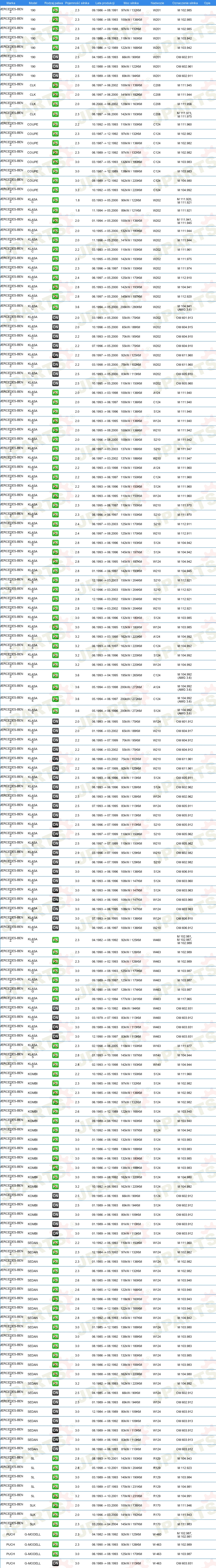Click petrol fuel icon in 190 2.6 122kW/166KM row

click(x=56, y=47)
